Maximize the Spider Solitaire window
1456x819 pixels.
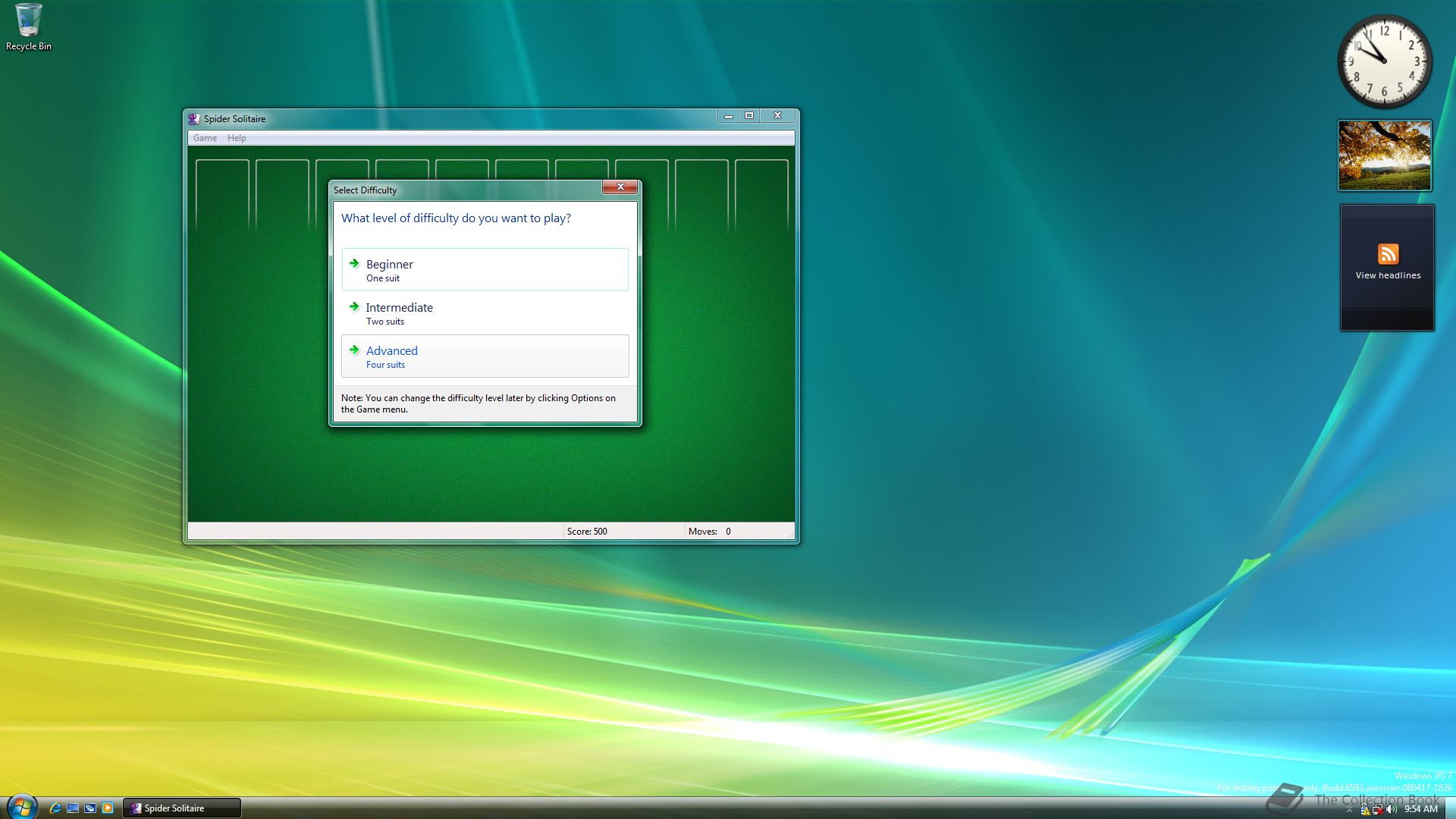click(749, 116)
